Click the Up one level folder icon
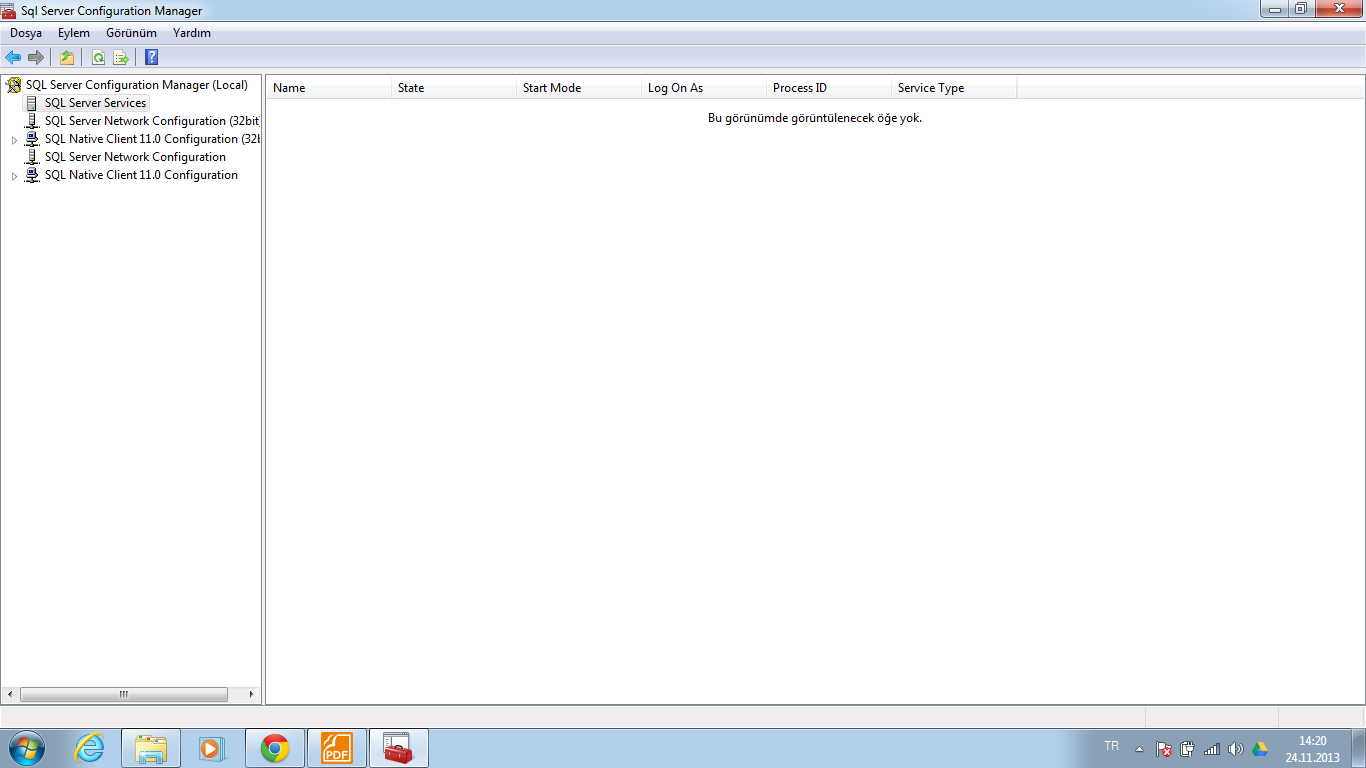Screen dimensions: 1366x768 pyautogui.click(x=67, y=57)
